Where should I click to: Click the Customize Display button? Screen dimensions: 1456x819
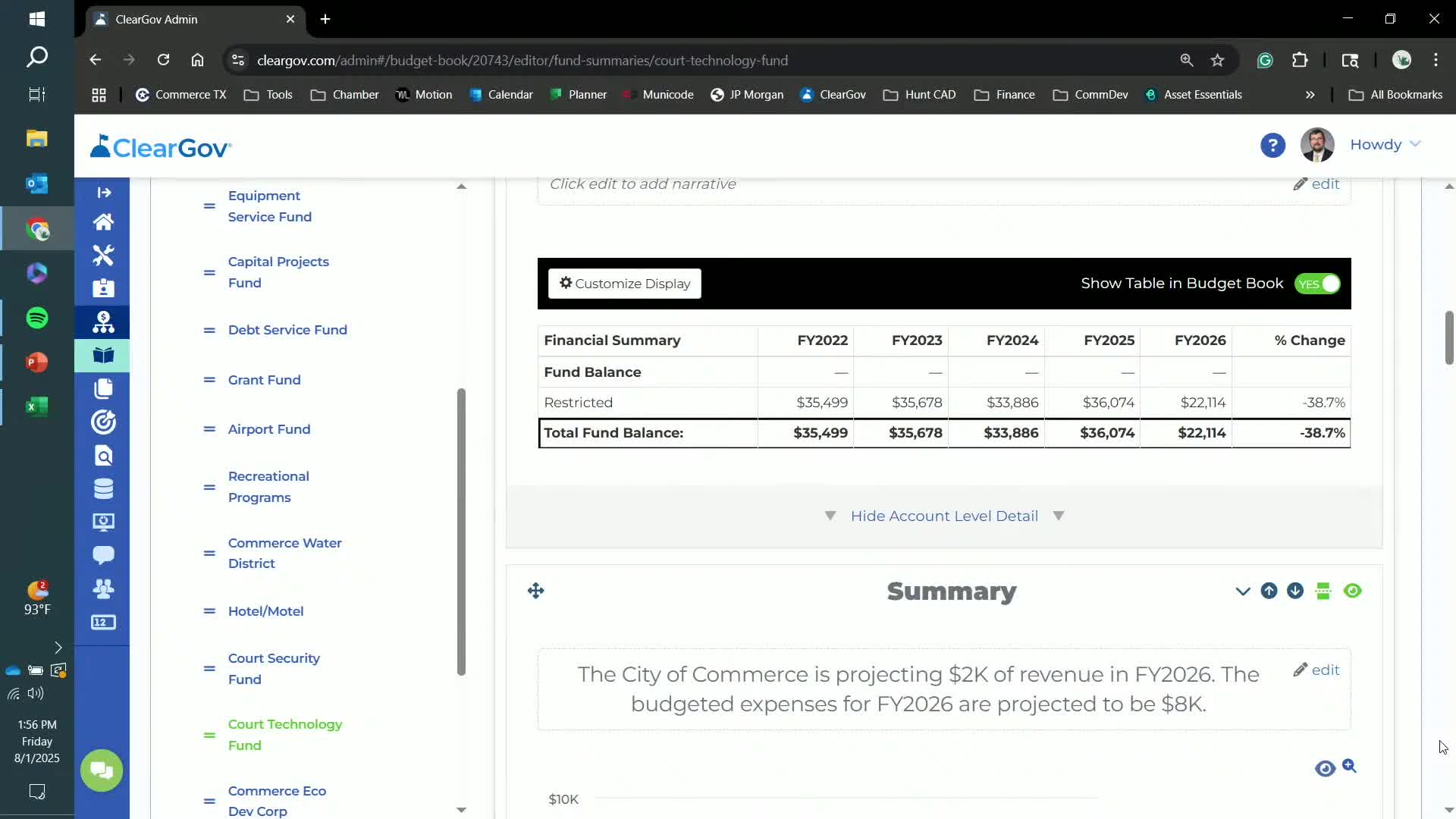[625, 284]
